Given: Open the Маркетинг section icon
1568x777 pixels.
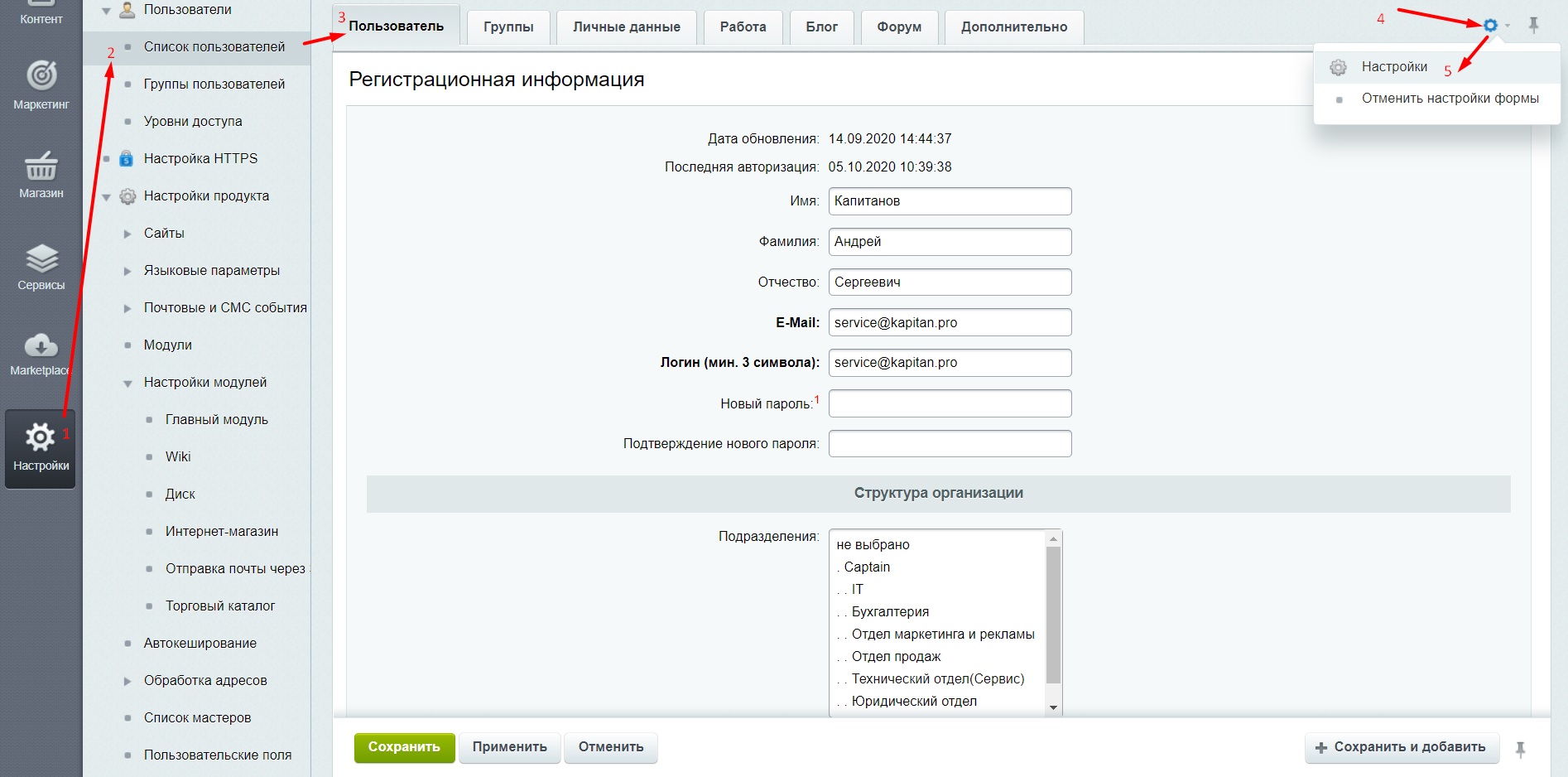Looking at the screenshot, I should pyautogui.click(x=41, y=76).
